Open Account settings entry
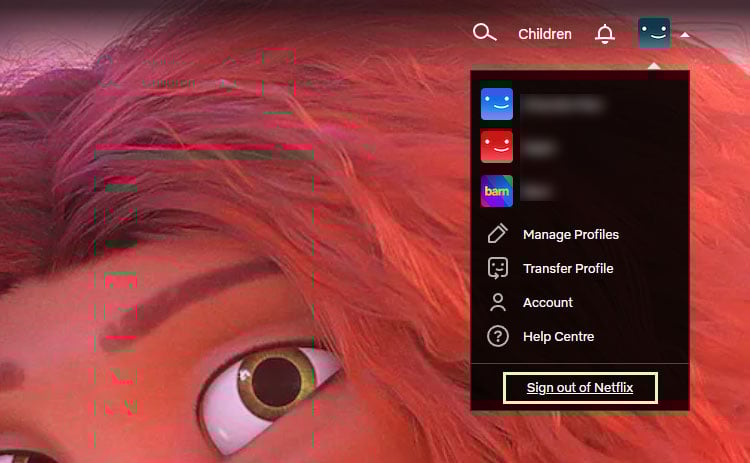Image resolution: width=750 pixels, height=463 pixels. (x=548, y=302)
